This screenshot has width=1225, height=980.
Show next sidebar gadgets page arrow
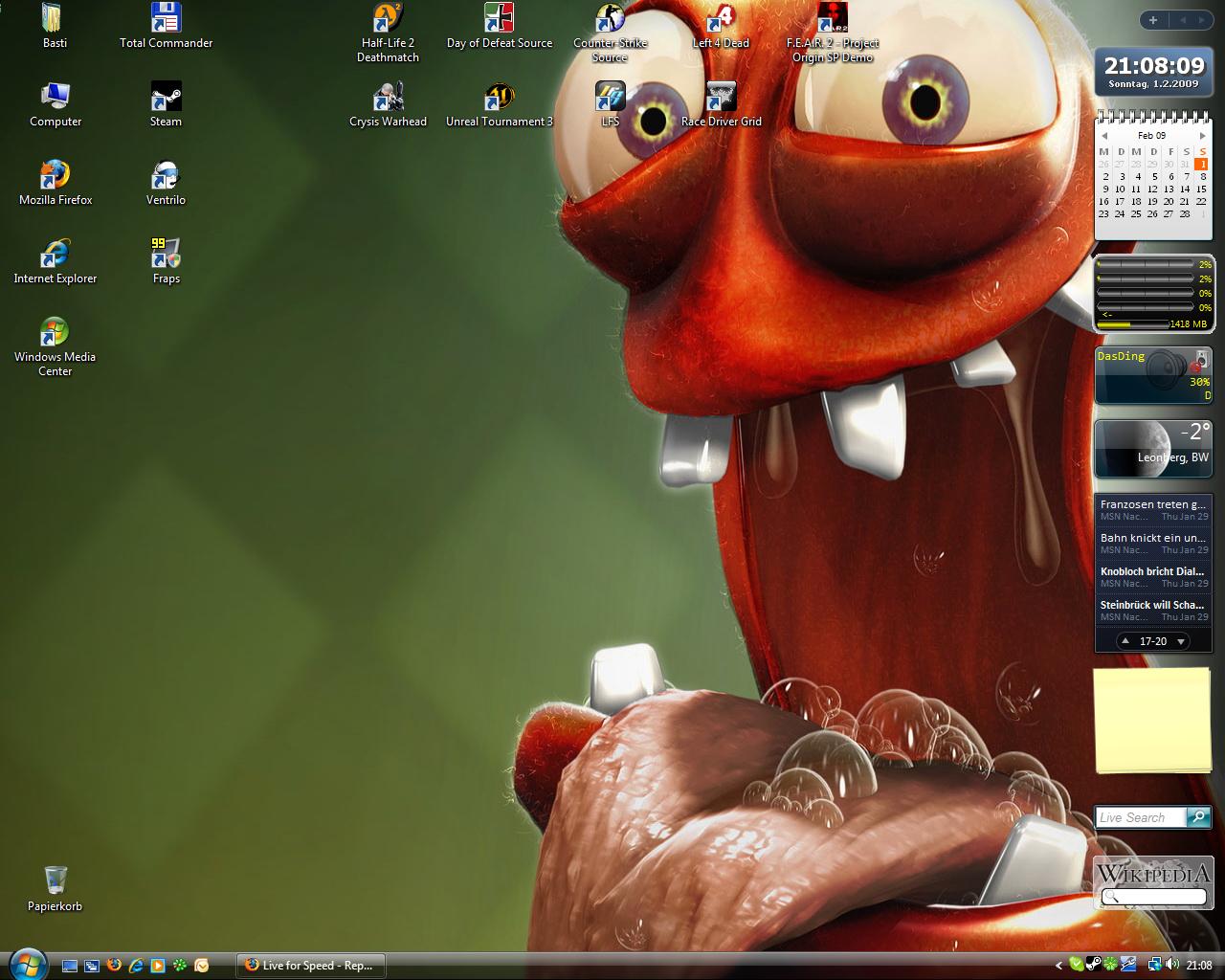click(1203, 20)
